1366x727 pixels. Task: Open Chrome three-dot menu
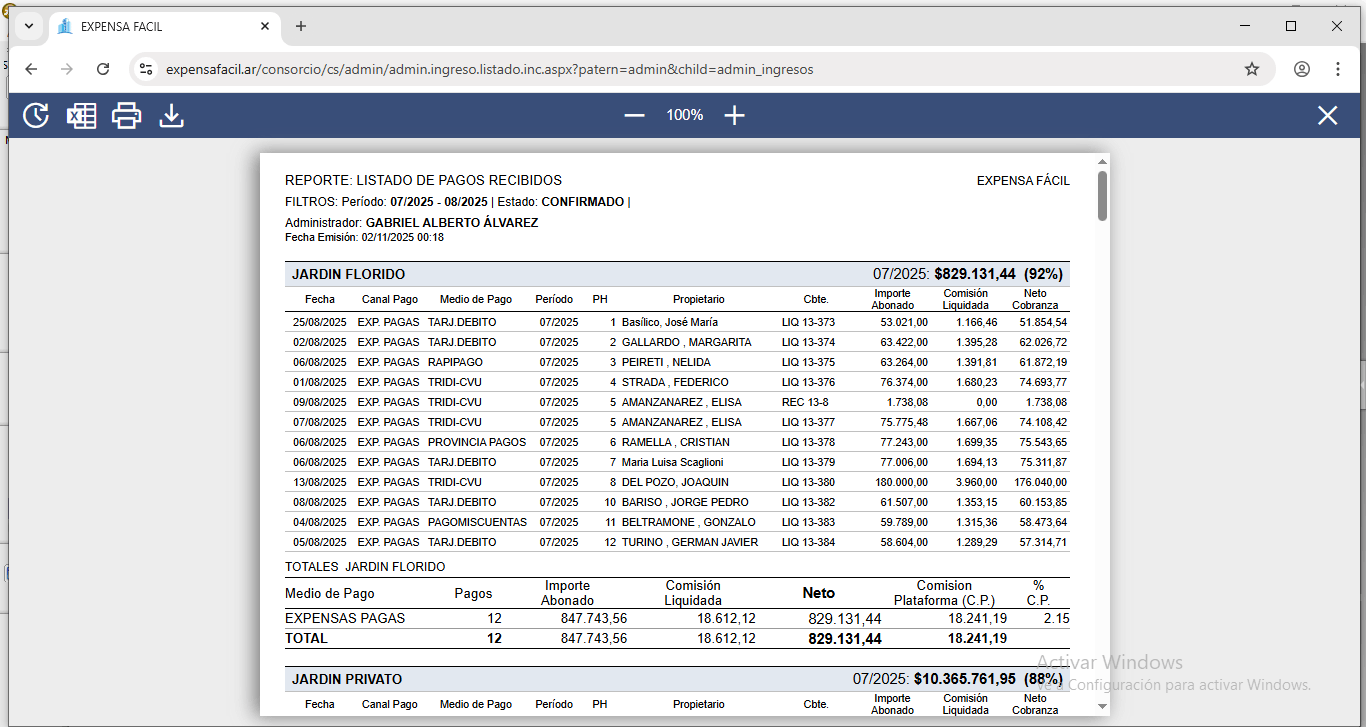1338,69
